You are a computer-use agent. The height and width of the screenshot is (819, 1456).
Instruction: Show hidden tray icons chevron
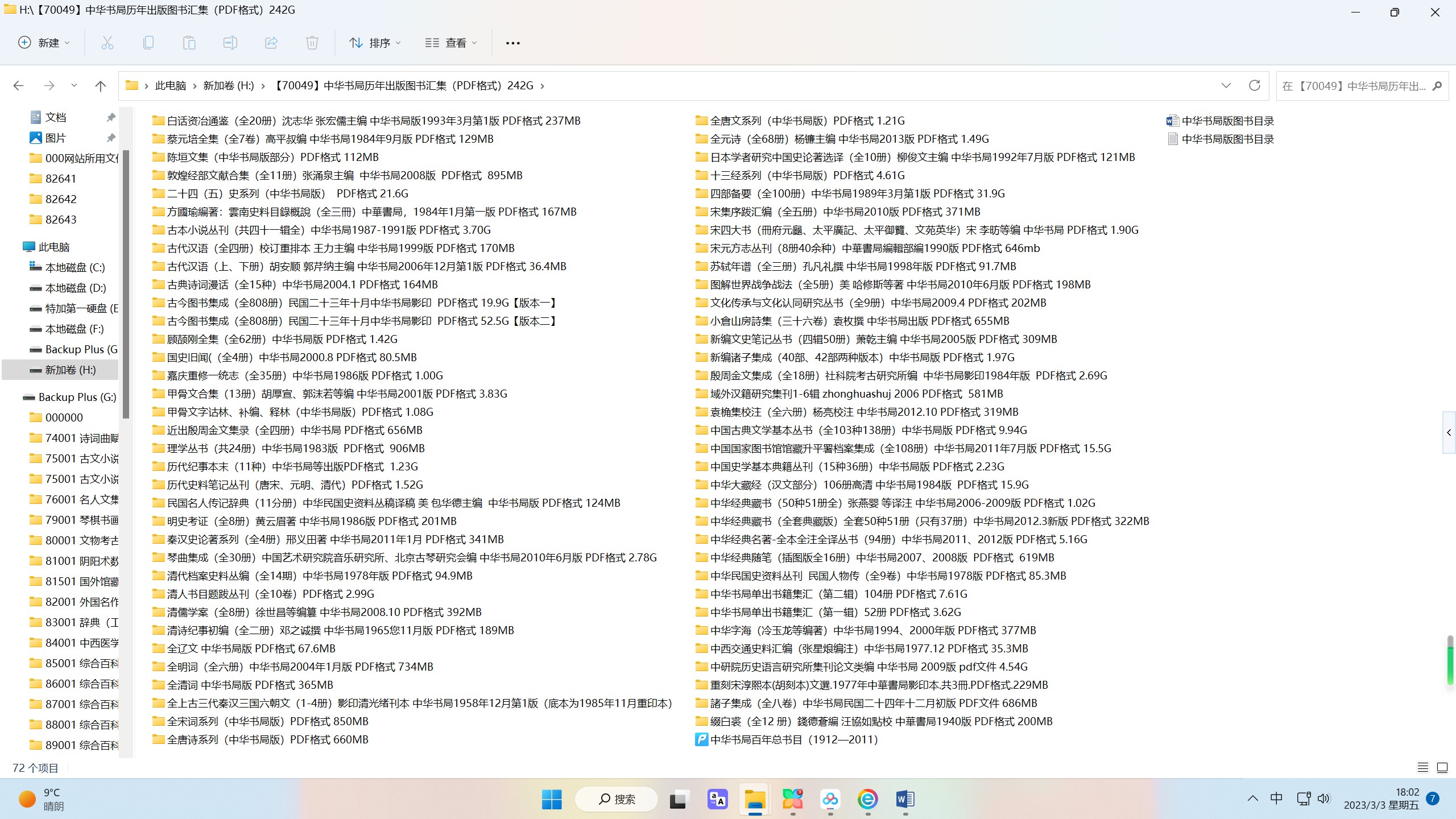(x=1252, y=799)
